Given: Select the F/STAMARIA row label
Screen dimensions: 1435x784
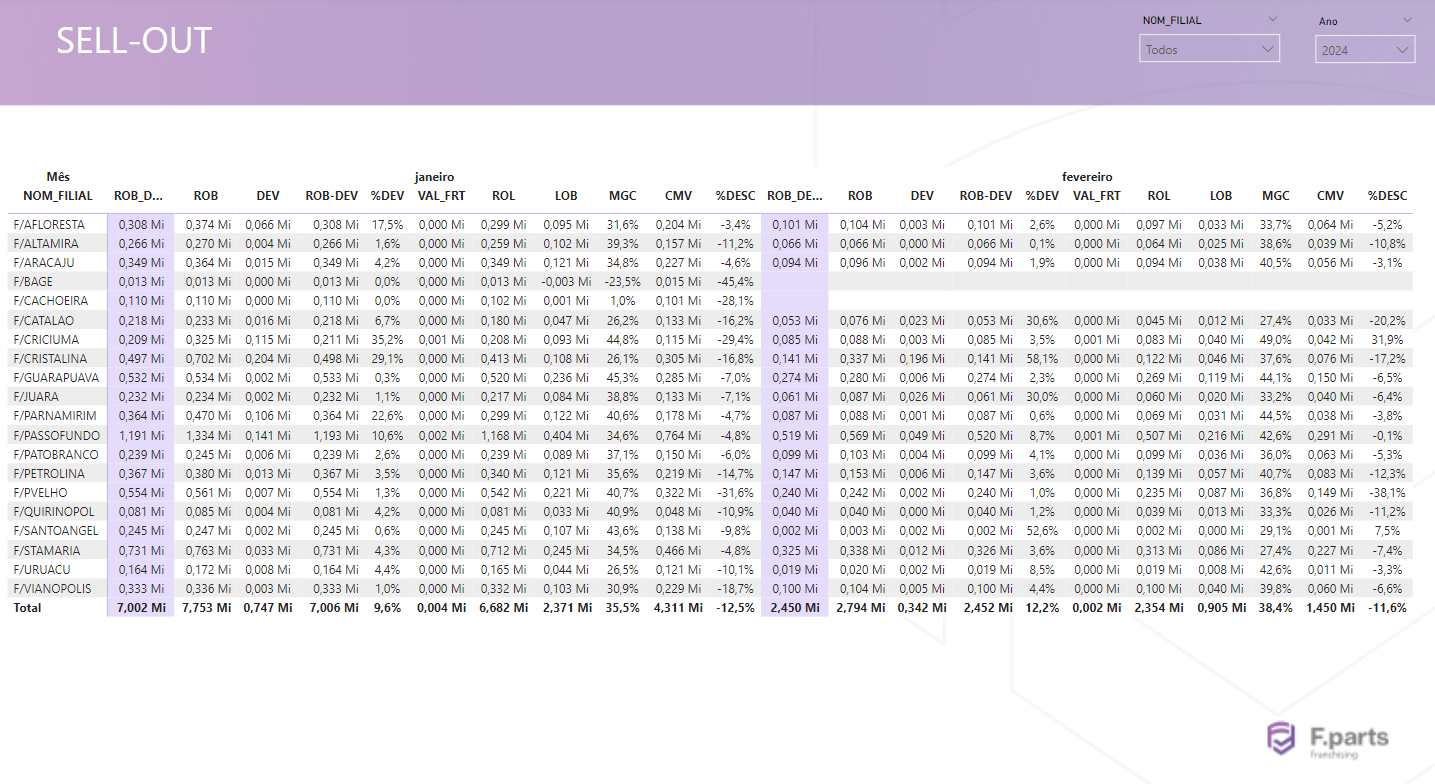Looking at the screenshot, I should [x=48, y=551].
